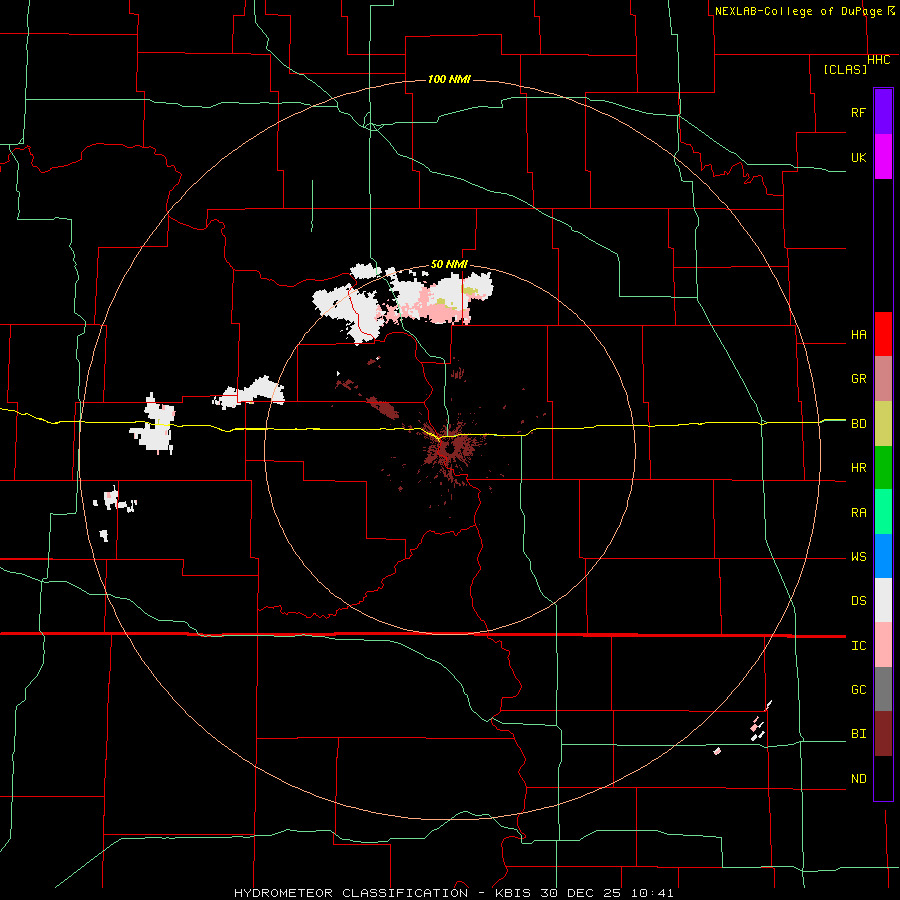
Task: Click the WS legend label
Action: (x=858, y=557)
